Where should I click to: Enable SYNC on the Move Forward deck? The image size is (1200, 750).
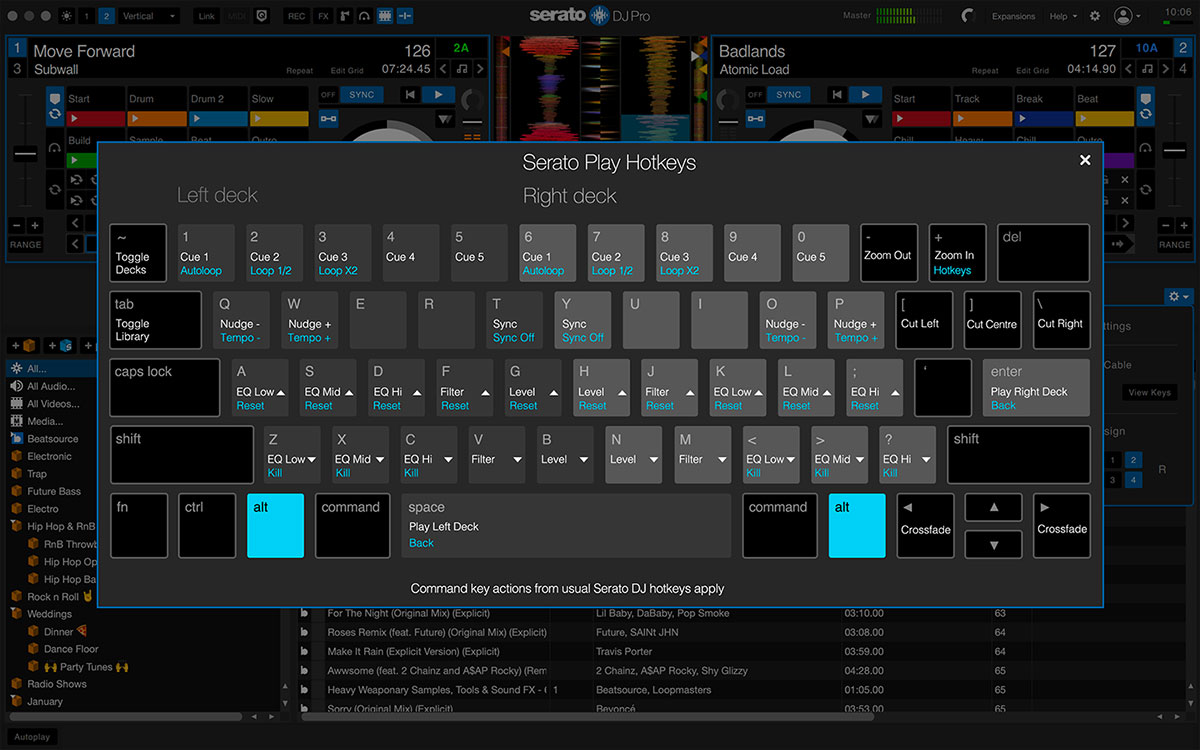point(361,94)
